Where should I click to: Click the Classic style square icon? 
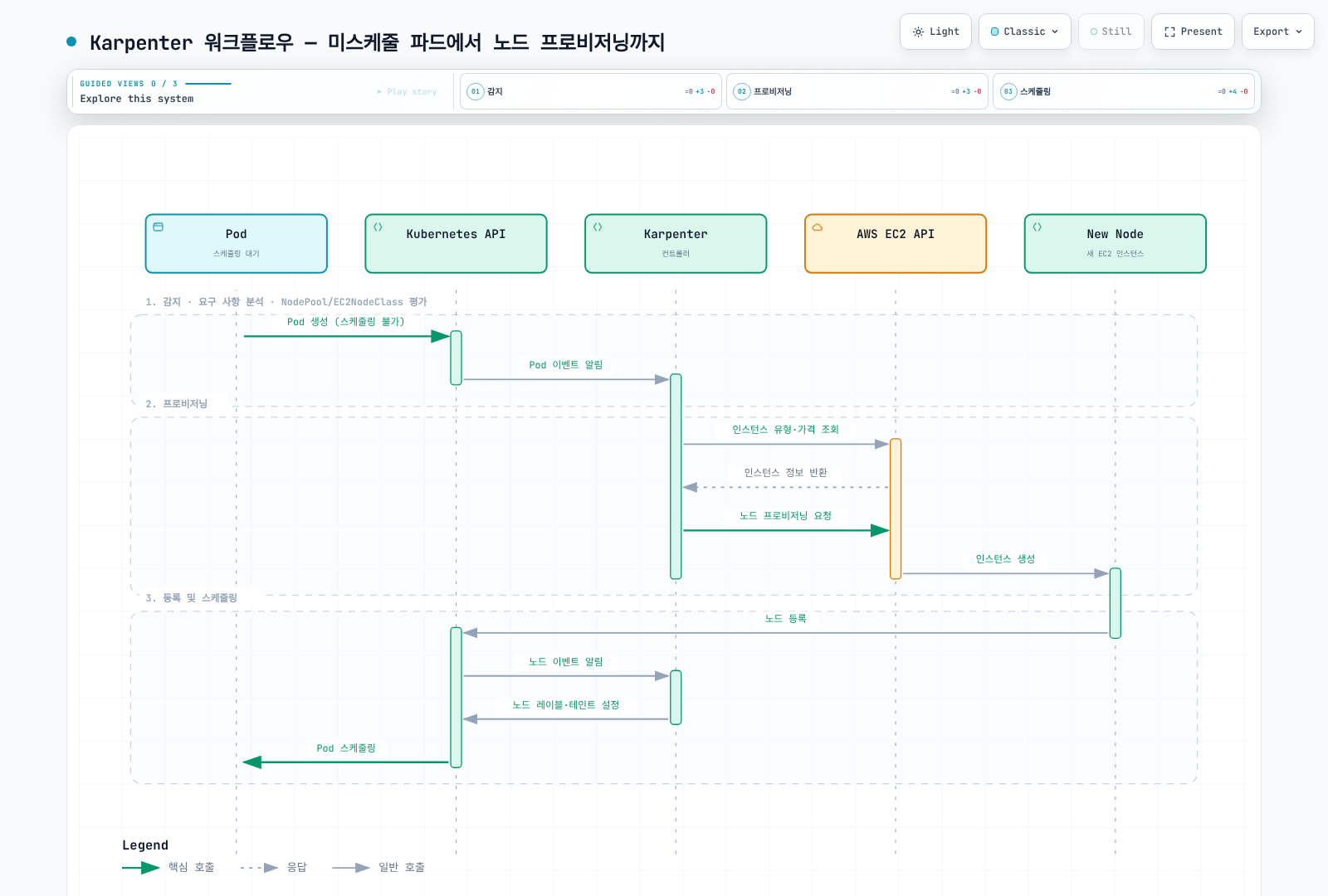[995, 32]
